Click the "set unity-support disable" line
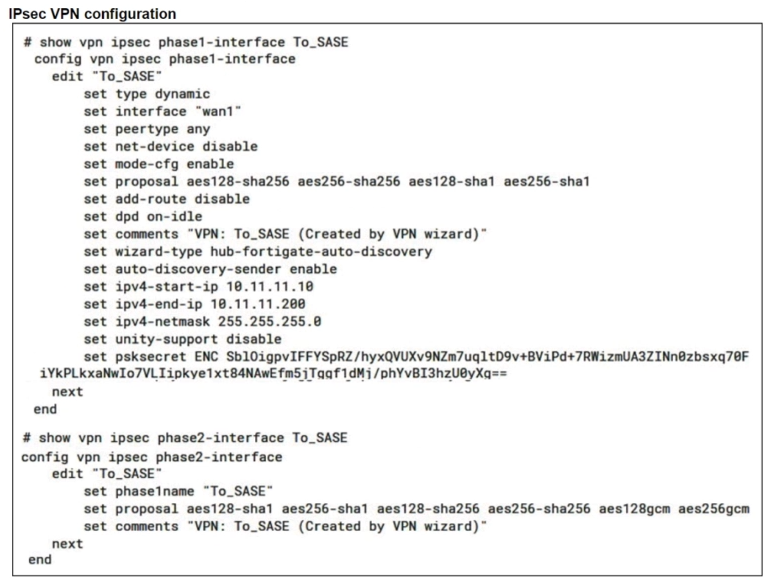The image size is (770, 583). click(182, 338)
